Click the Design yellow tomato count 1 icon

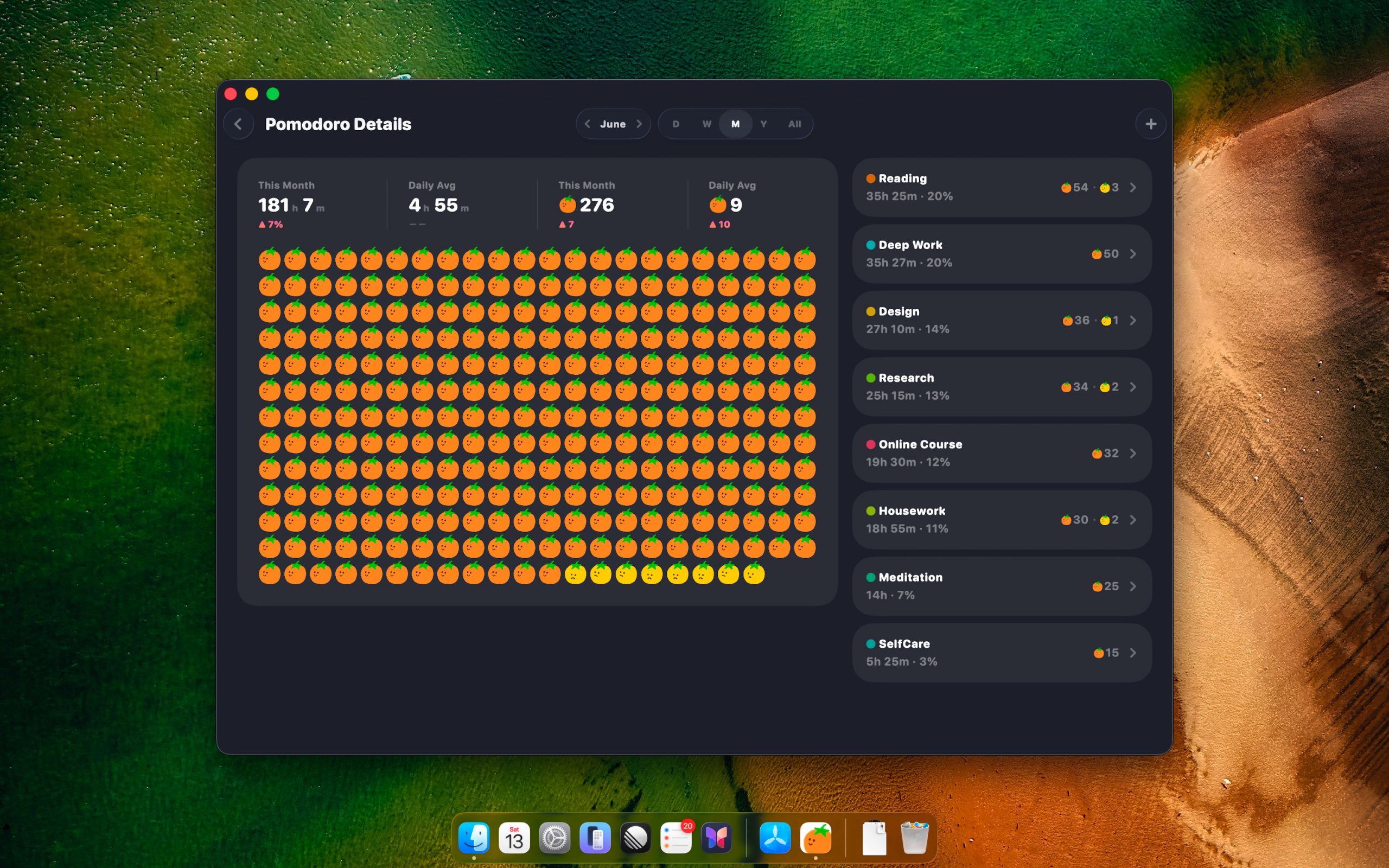pos(1106,320)
